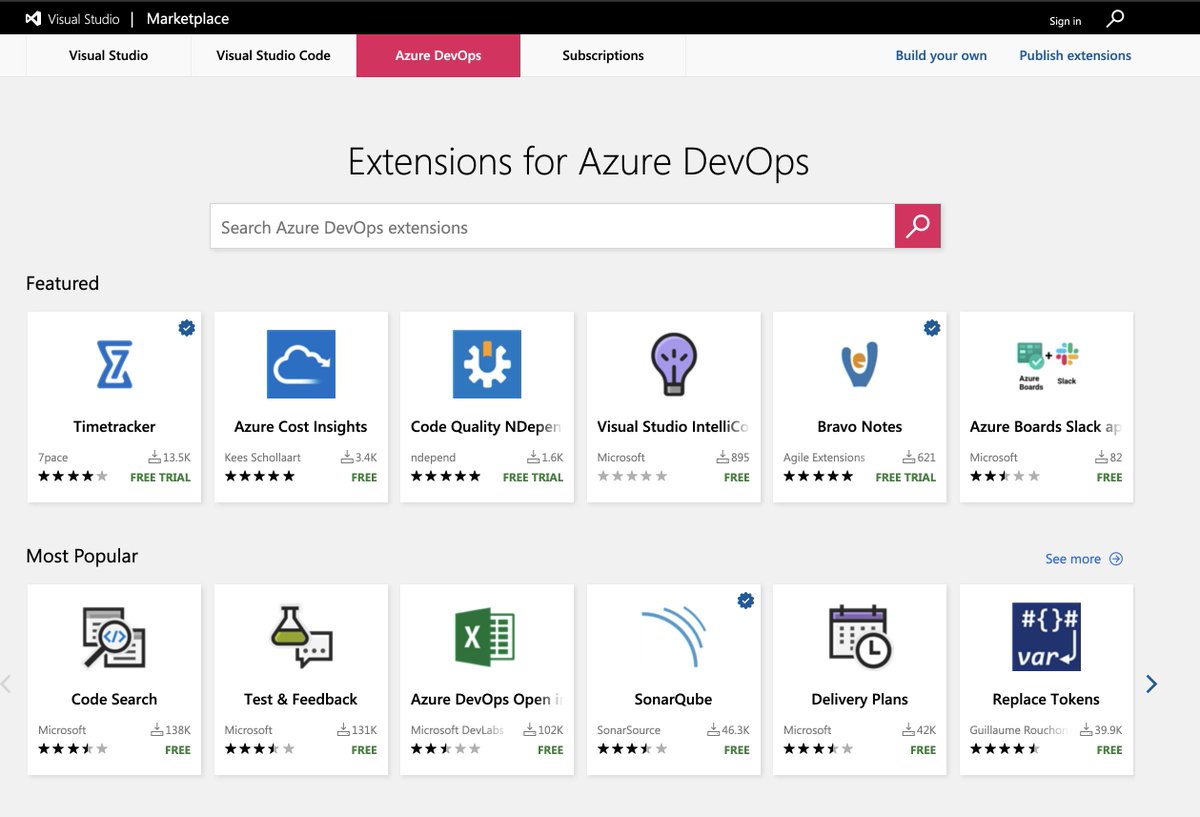Open the search magnifier in the header

click(x=1116, y=18)
